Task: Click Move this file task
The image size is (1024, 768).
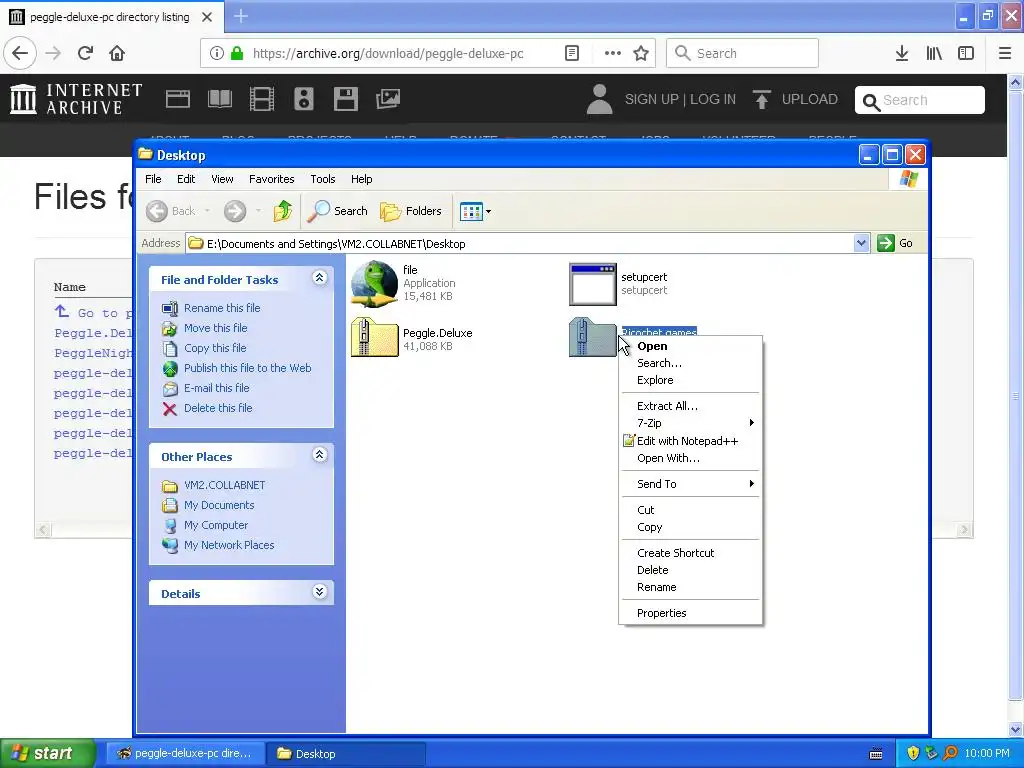Action: pos(216,328)
